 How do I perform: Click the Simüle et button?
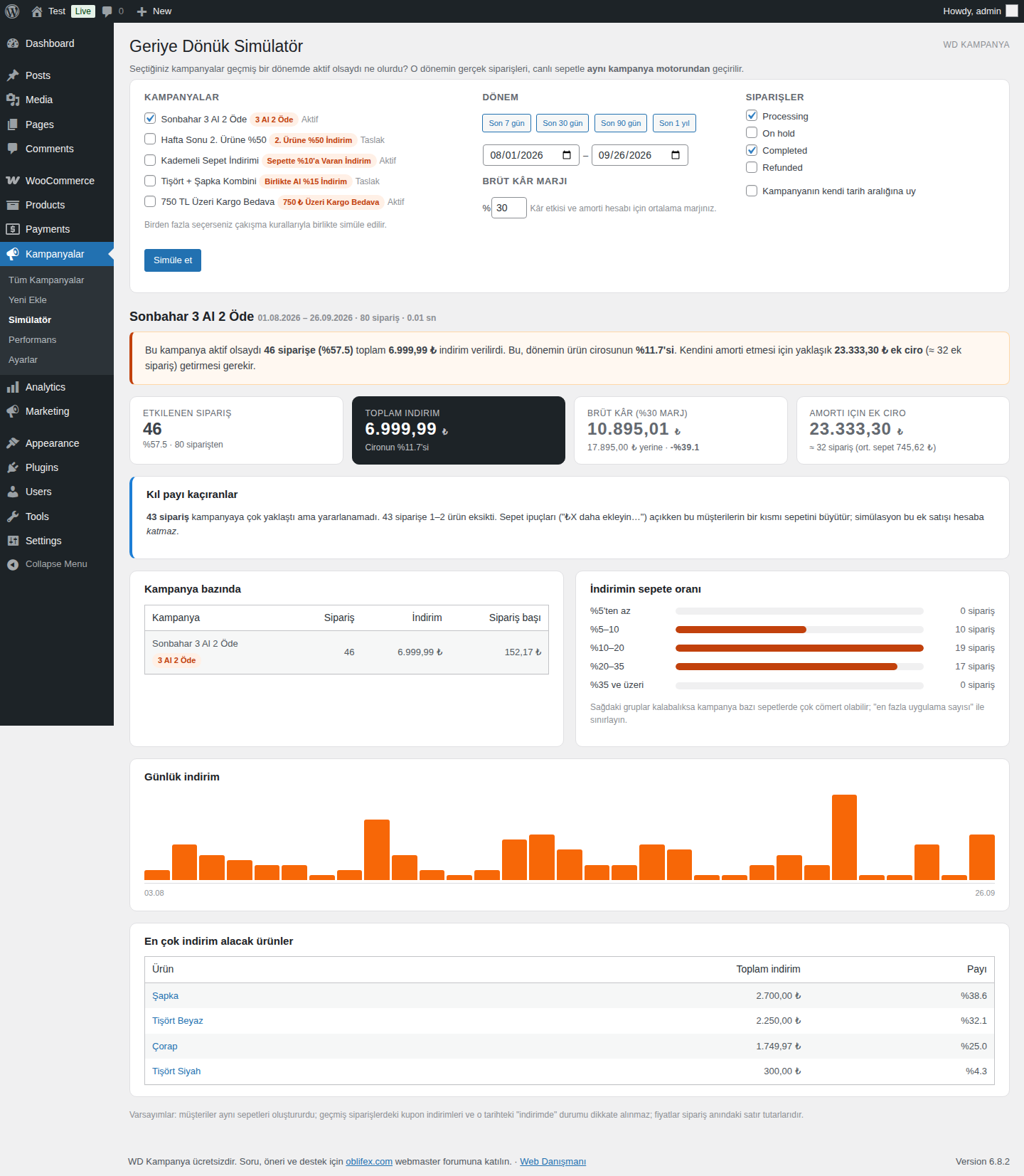(173, 260)
